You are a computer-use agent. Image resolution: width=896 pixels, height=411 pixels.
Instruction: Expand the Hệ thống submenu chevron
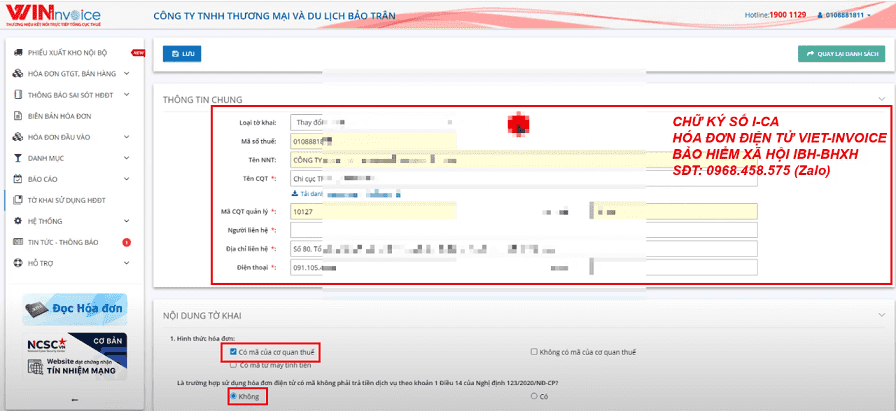pyautogui.click(x=127, y=221)
